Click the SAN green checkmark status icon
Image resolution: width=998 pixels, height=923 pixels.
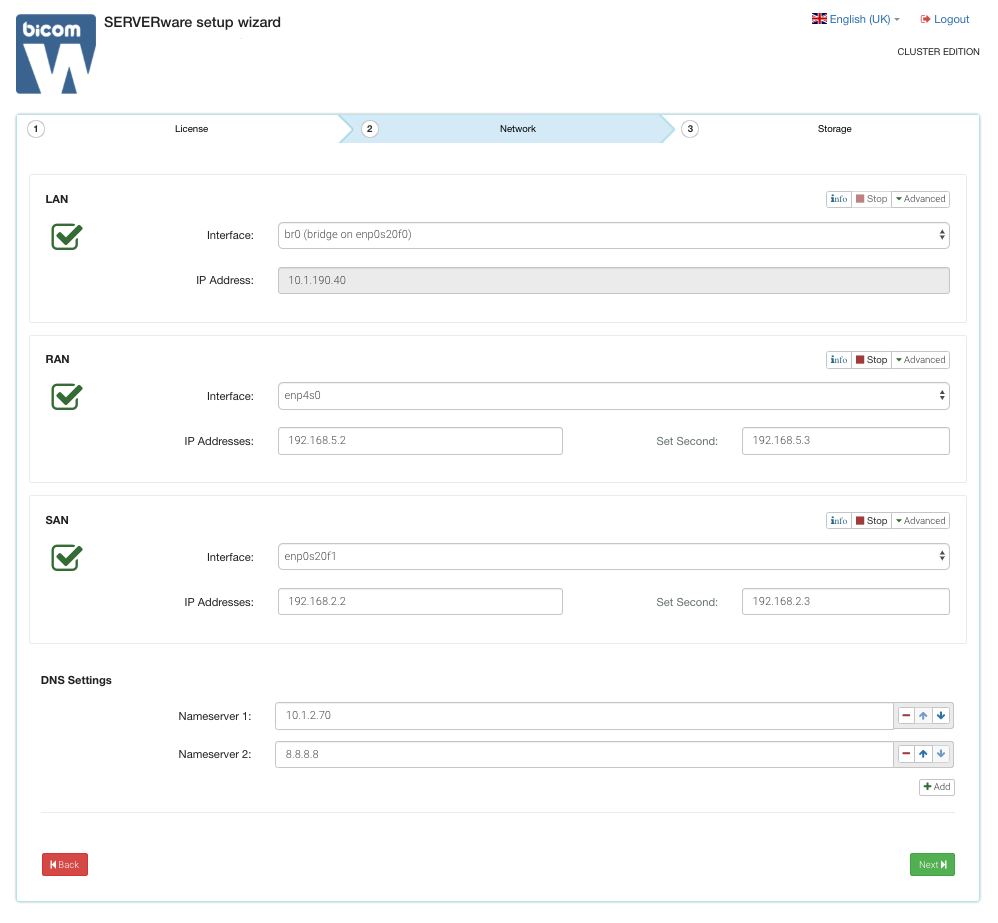click(x=67, y=558)
